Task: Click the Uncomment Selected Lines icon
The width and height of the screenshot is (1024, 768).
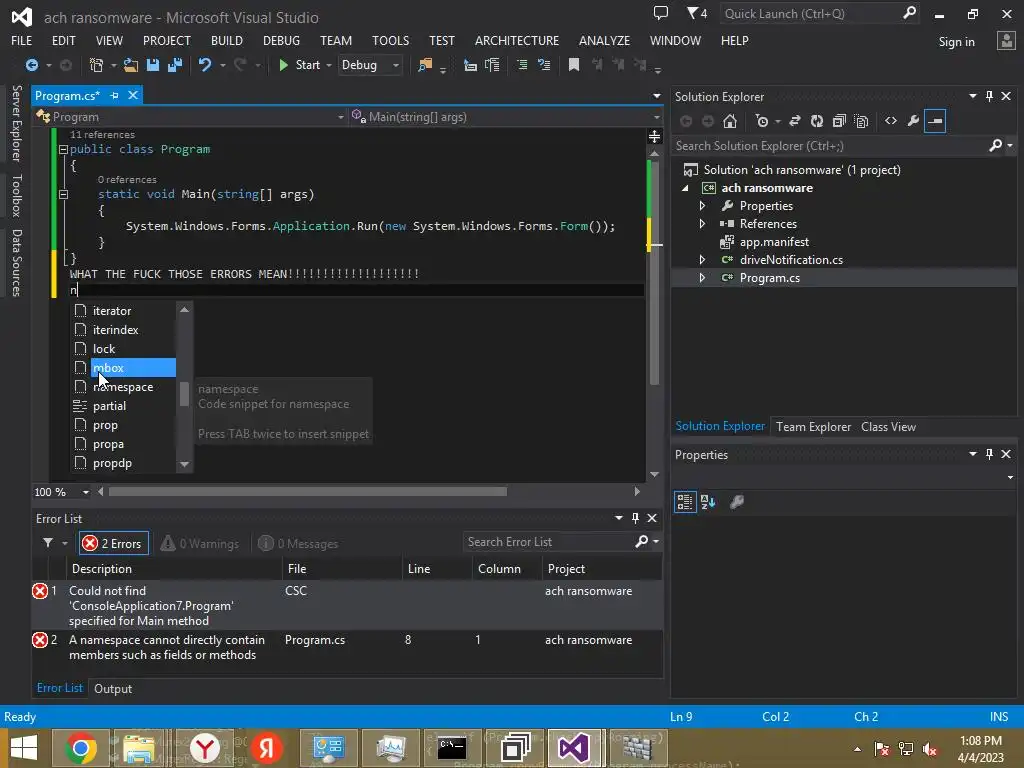Action: (x=544, y=65)
